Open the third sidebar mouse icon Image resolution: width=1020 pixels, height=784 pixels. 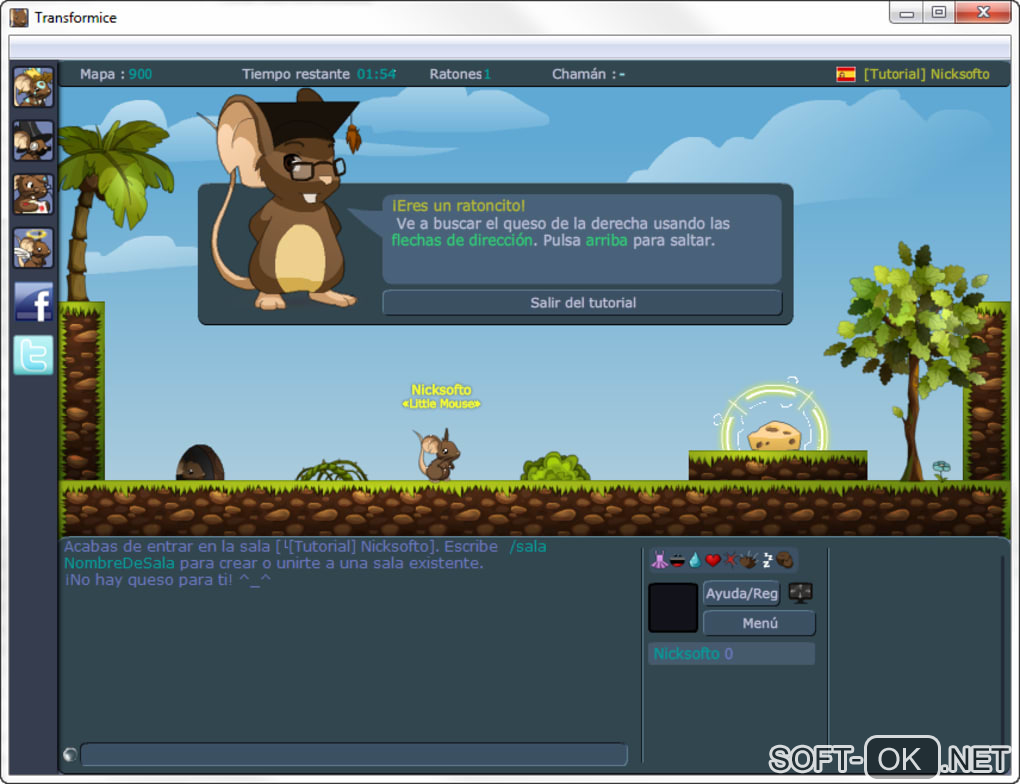(x=33, y=194)
